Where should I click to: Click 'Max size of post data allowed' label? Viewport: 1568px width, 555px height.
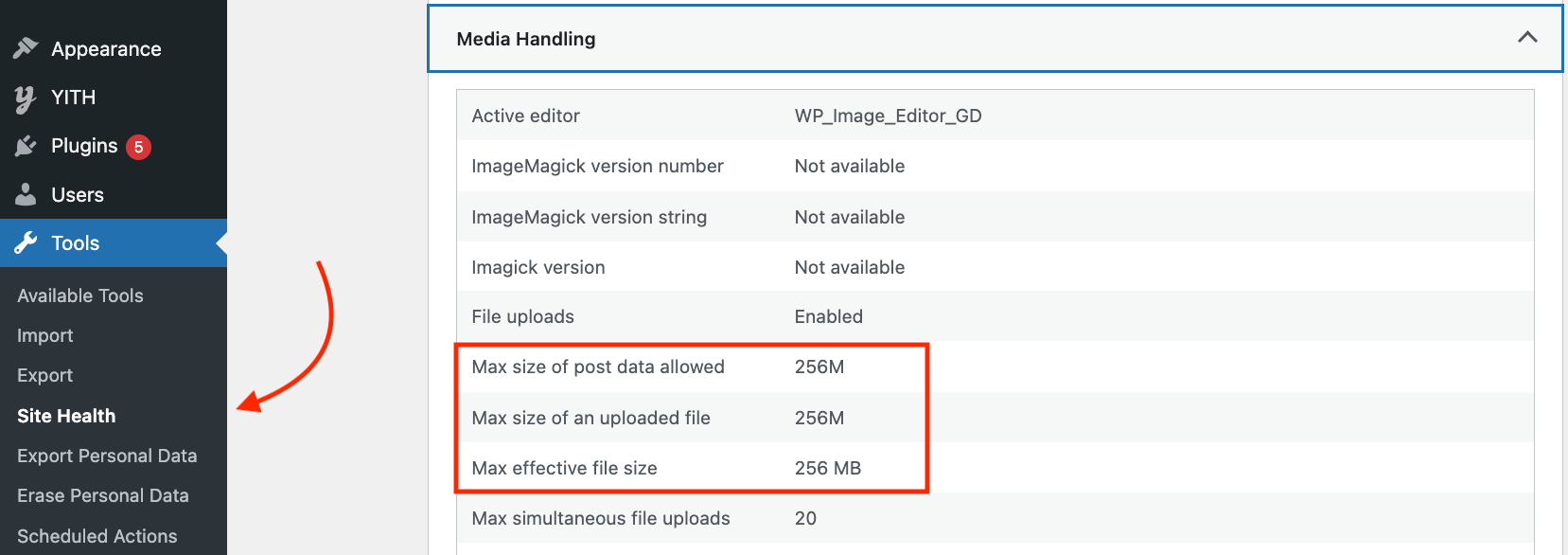point(598,367)
